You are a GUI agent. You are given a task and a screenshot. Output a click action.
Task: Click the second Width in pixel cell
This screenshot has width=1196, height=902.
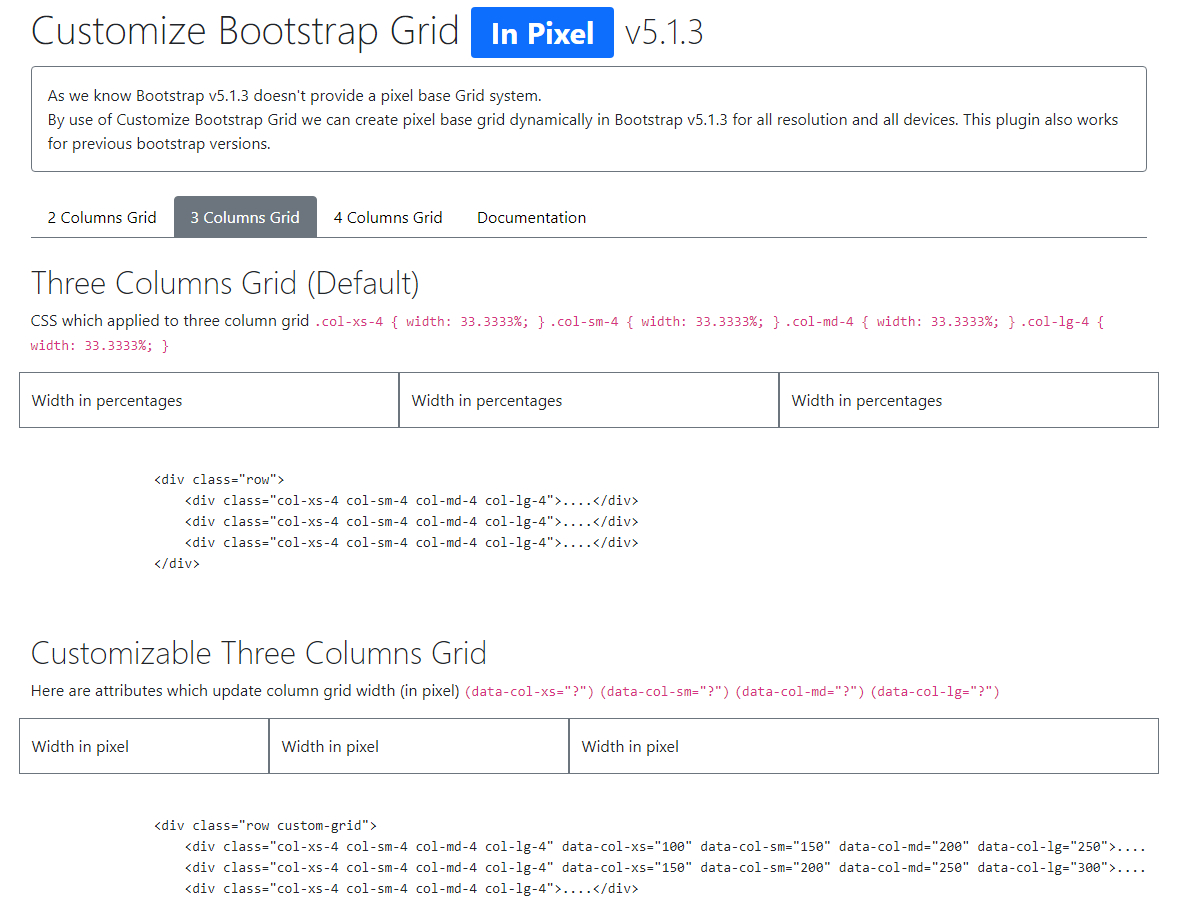419,746
